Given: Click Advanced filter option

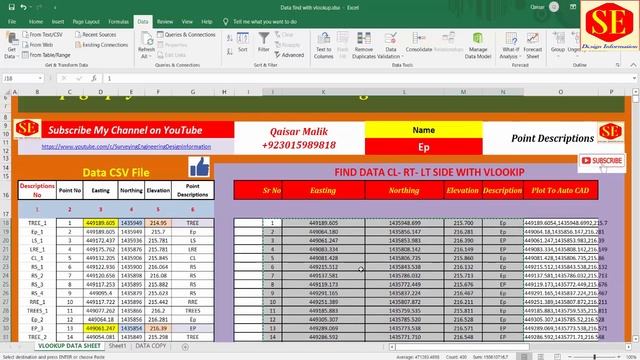Looking at the screenshot, I should click(x=289, y=55).
